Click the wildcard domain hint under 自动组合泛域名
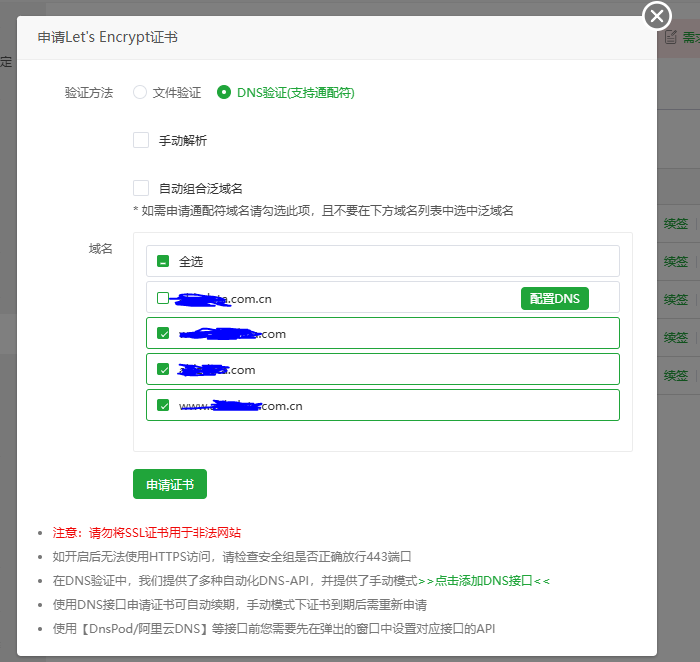Screen dimensions: 700x662 [x=323, y=210]
